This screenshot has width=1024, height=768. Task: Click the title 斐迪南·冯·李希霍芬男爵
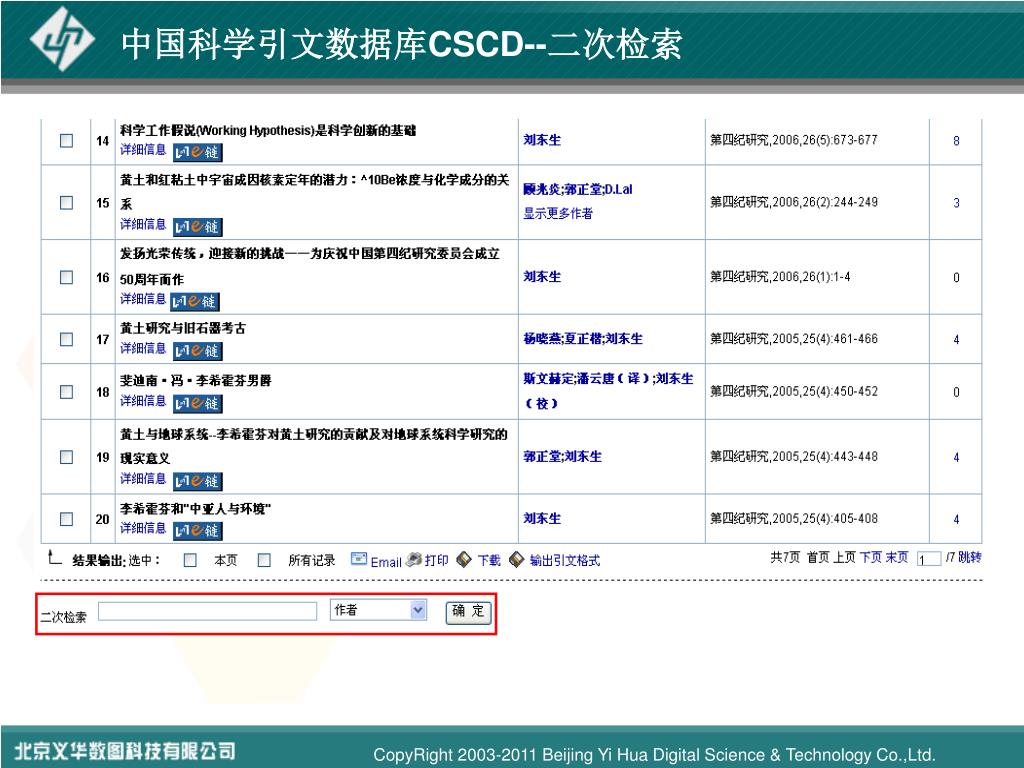coord(196,381)
